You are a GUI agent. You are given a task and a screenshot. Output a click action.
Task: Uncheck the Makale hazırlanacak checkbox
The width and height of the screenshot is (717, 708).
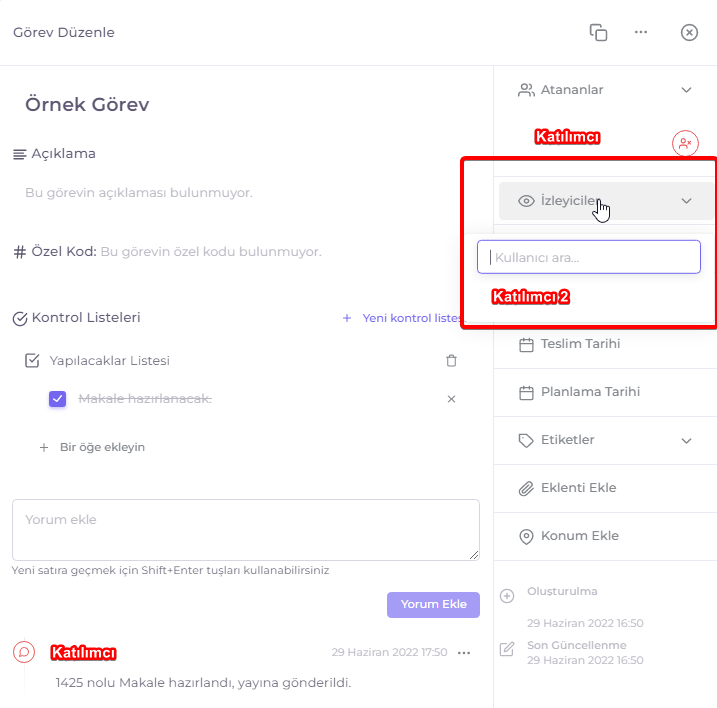58,399
